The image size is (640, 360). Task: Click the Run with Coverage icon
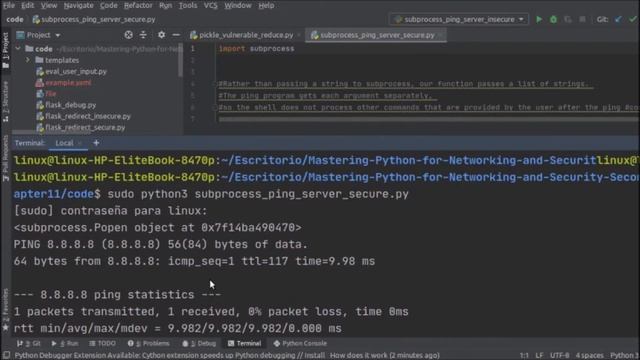tap(568, 19)
